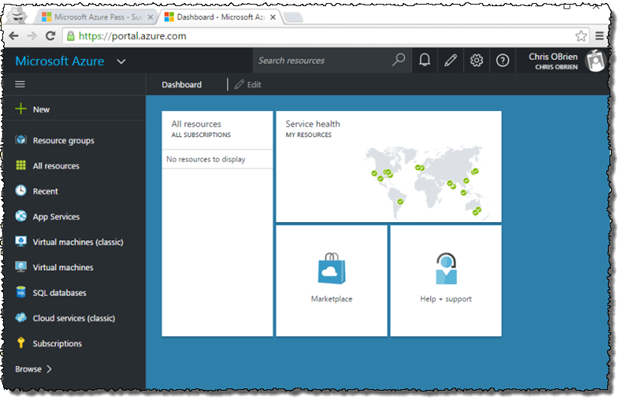Screen dimensions: 624x406
Task: Click the Marketplace tile label
Action: (332, 299)
